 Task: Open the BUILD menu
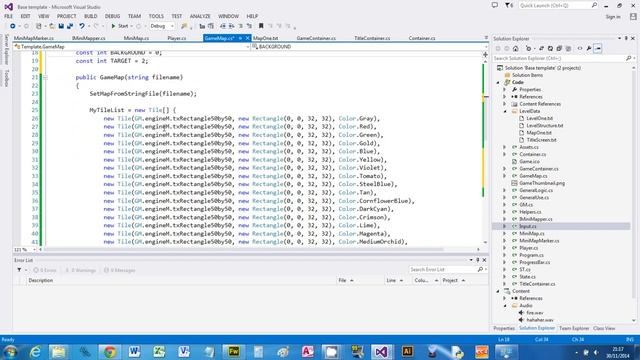tap(91, 16)
